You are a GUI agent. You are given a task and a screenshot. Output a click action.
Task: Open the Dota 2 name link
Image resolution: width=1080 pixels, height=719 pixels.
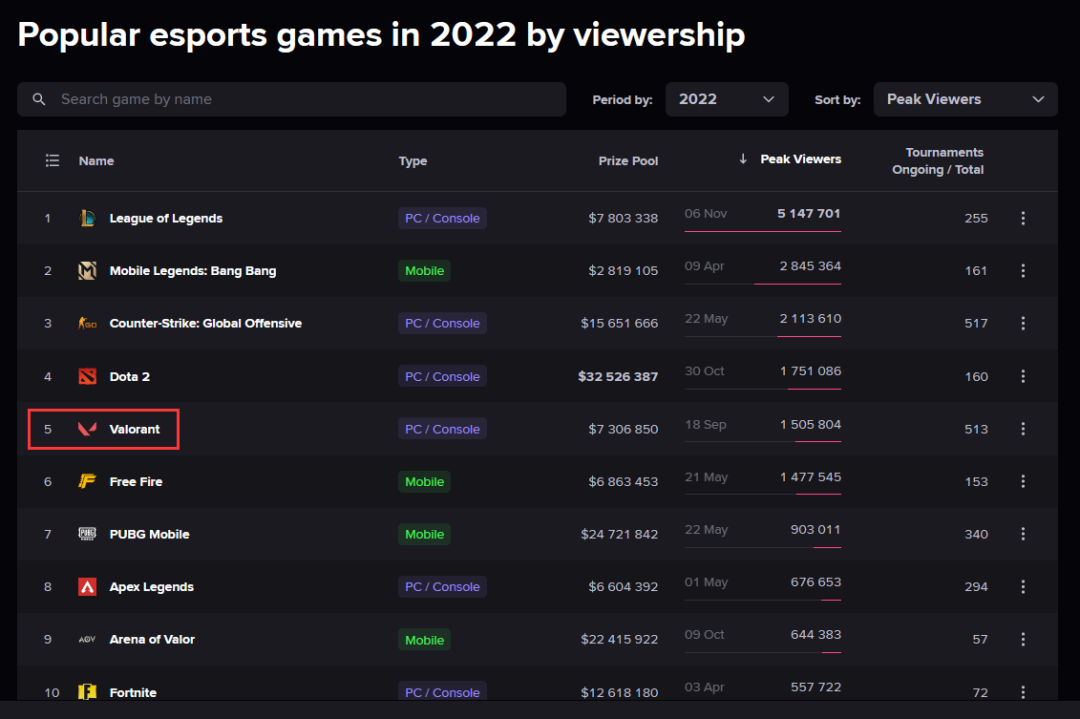pyautogui.click(x=129, y=377)
